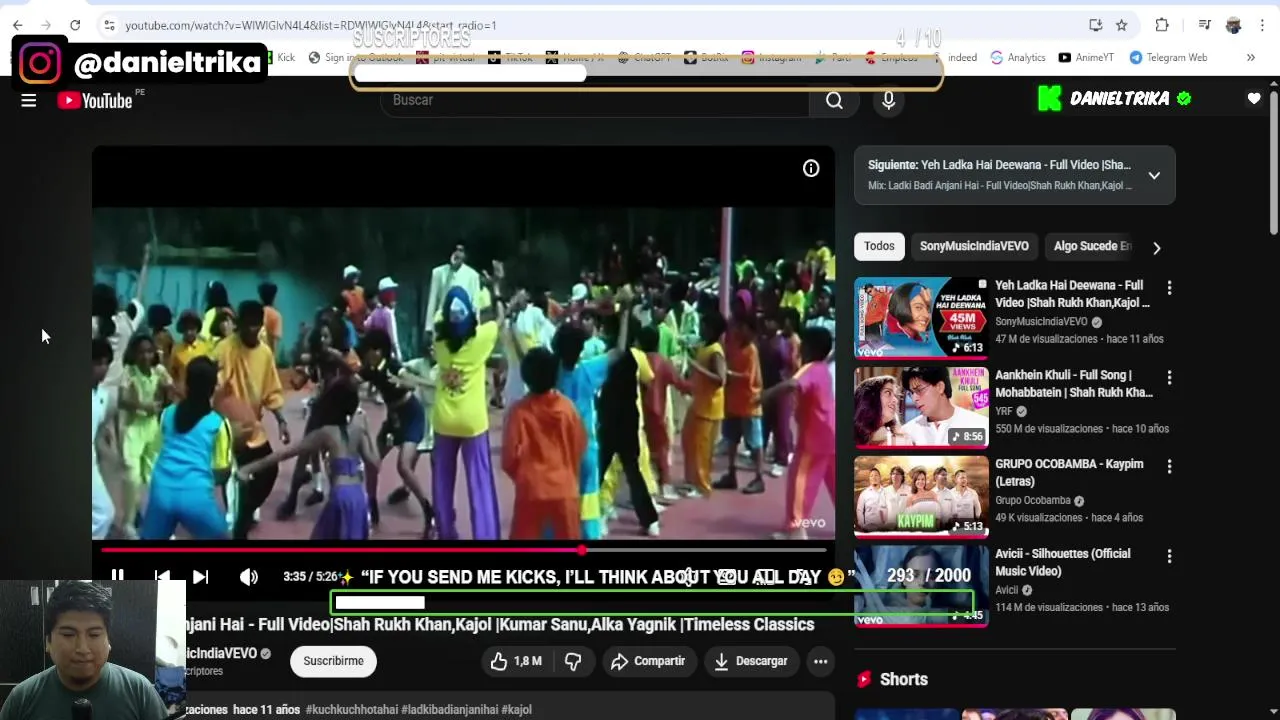Click the #kajol hashtag

pyautogui.click(x=517, y=710)
